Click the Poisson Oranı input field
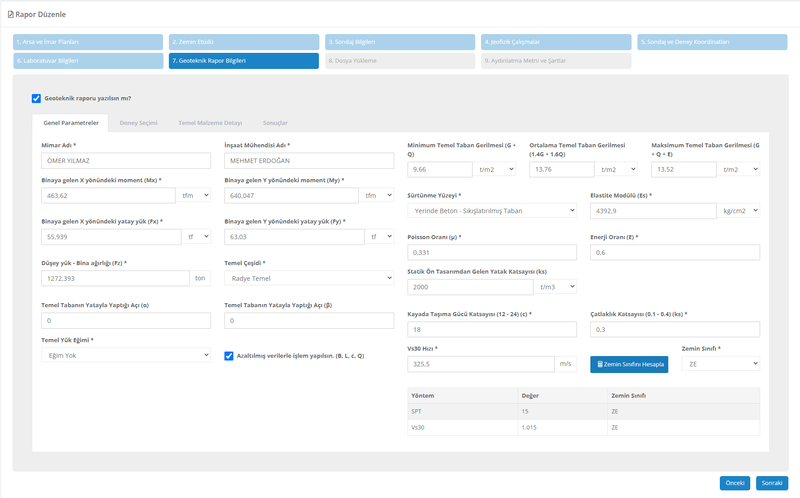Image resolution: width=800 pixels, height=498 pixels. coord(492,252)
